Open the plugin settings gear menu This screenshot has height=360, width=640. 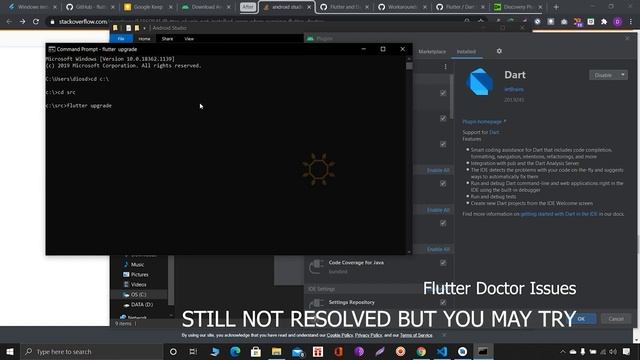click(x=499, y=51)
